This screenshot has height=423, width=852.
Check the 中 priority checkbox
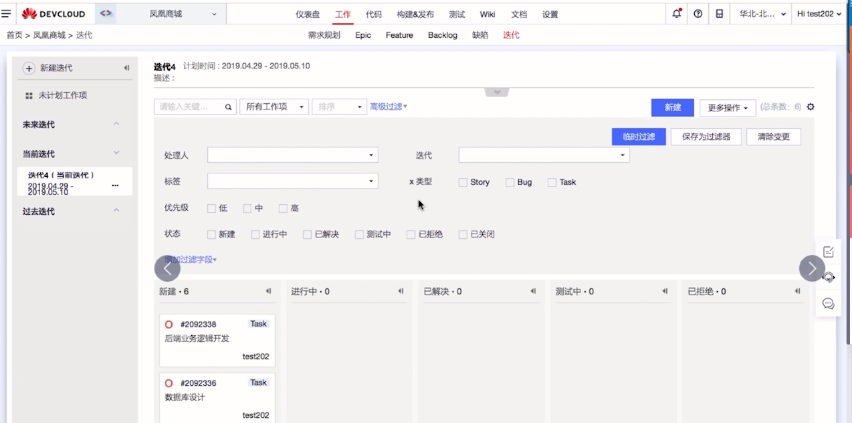[x=247, y=208]
